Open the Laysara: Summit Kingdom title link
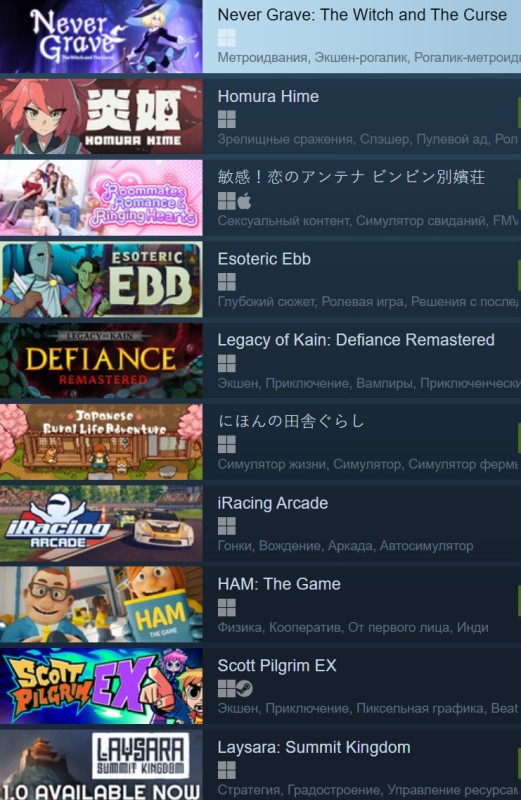The width and height of the screenshot is (521, 800). 314,747
